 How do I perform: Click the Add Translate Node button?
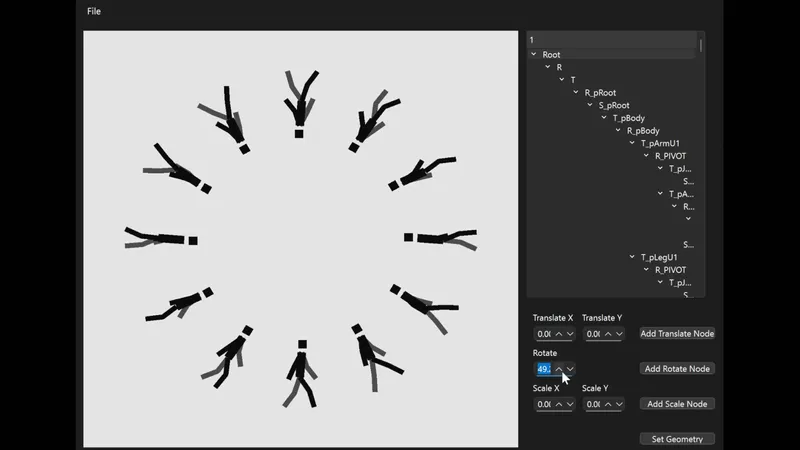(x=677, y=334)
